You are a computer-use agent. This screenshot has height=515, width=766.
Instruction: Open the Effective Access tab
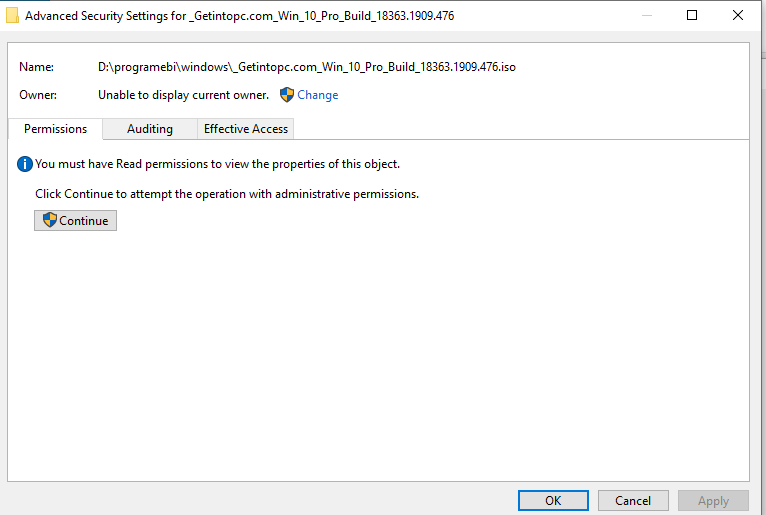coord(246,129)
